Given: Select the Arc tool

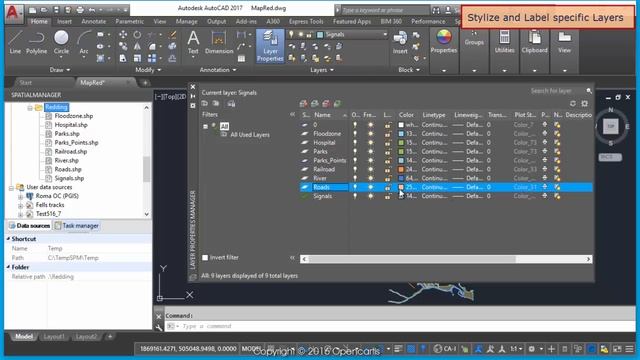Looking at the screenshot, I should click(x=84, y=42).
